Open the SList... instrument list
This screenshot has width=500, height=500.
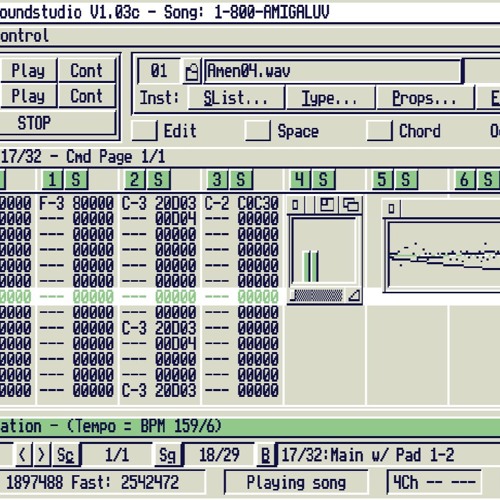(236, 98)
